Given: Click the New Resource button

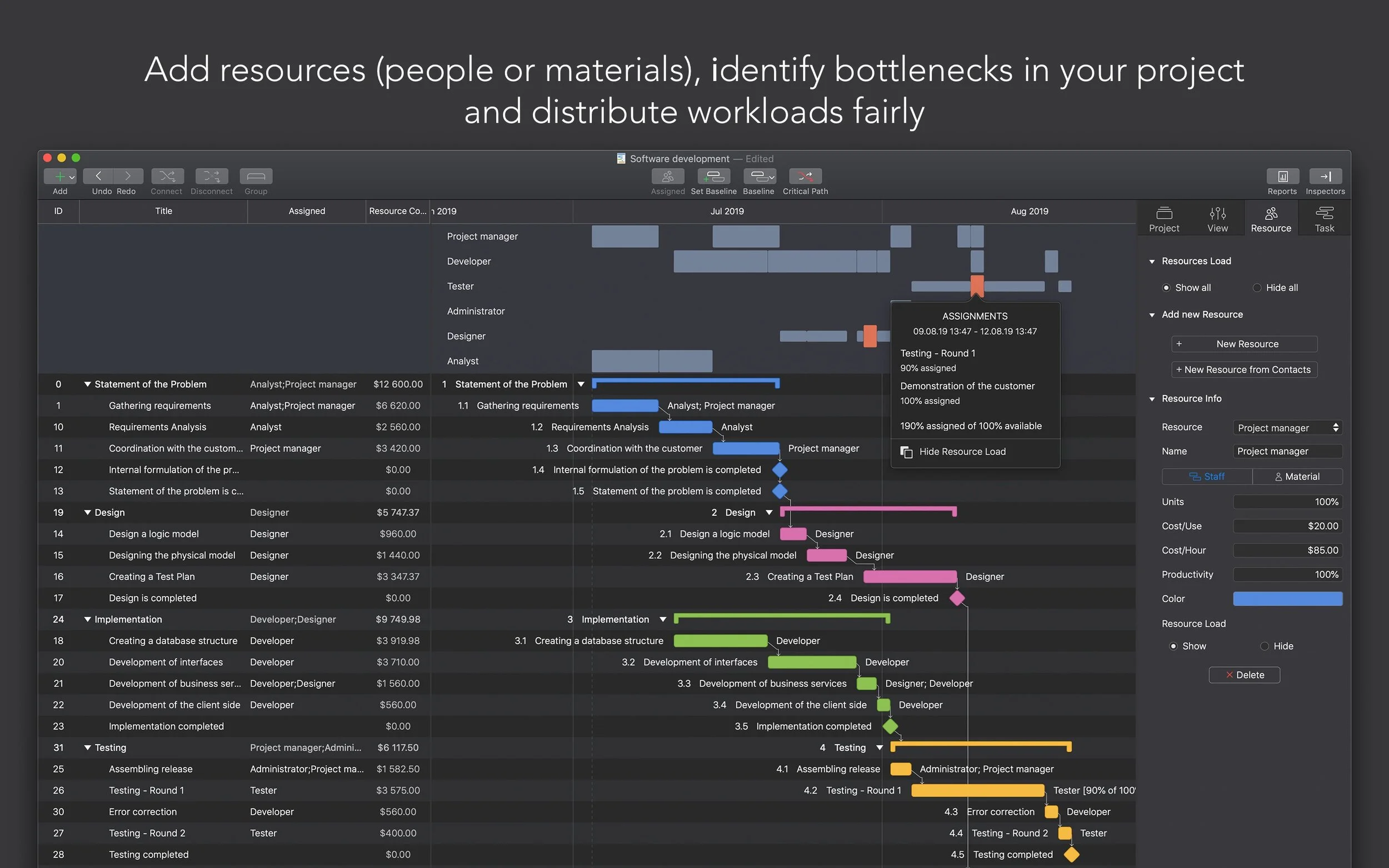Looking at the screenshot, I should point(1244,344).
